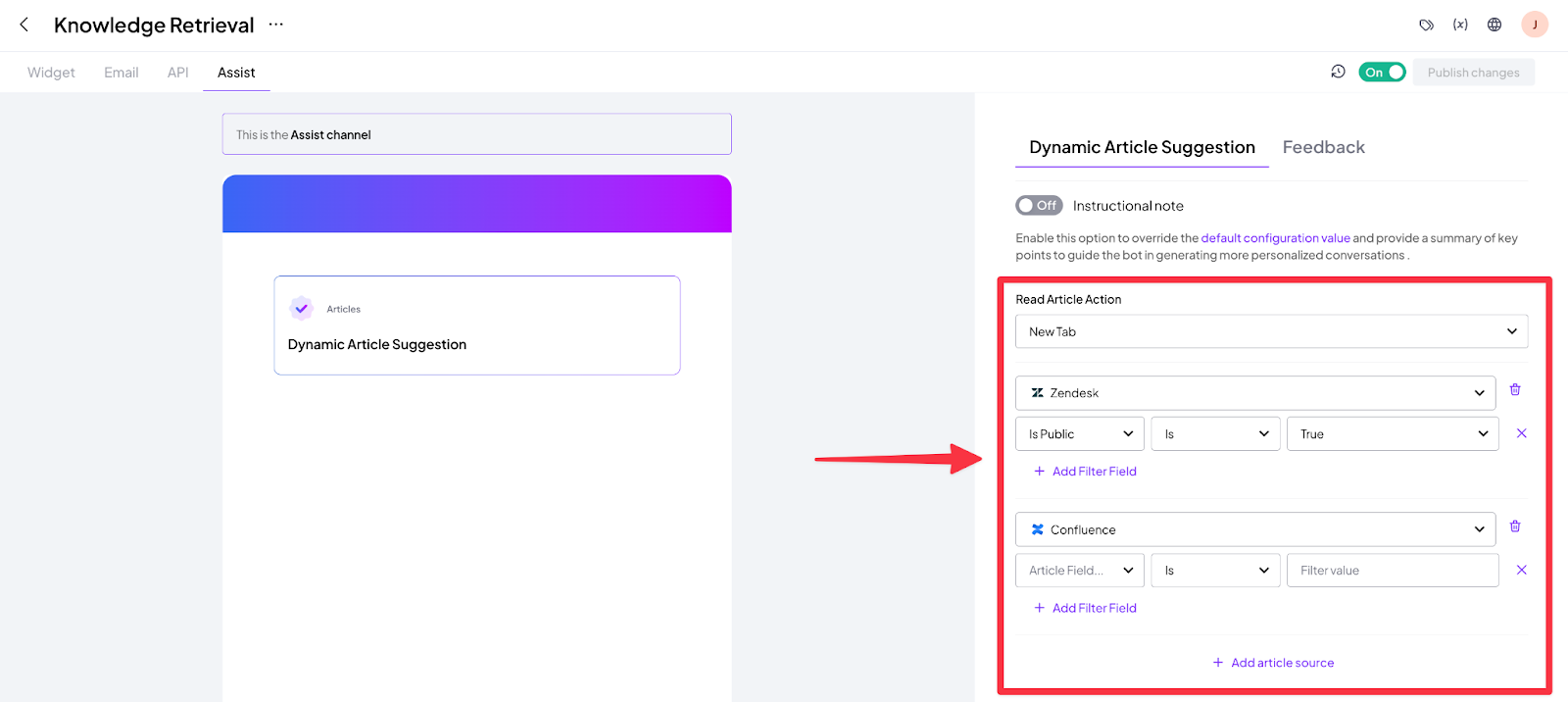Image resolution: width=1568 pixels, height=702 pixels.
Task: Select the Dynamic Article Suggestion card
Action: point(477,326)
